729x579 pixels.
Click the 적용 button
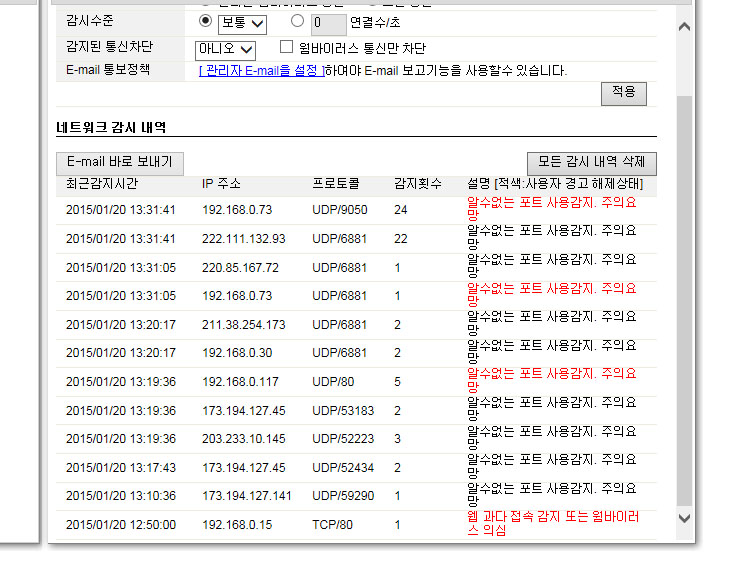point(623,93)
